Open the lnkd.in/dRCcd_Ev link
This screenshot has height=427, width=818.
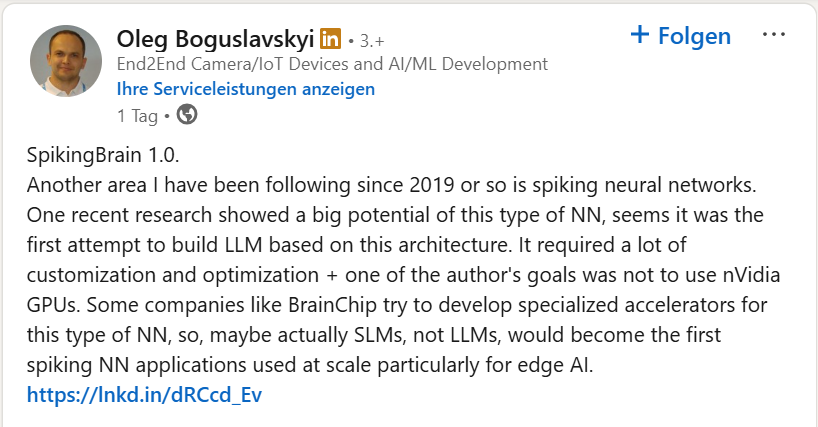[x=145, y=394]
